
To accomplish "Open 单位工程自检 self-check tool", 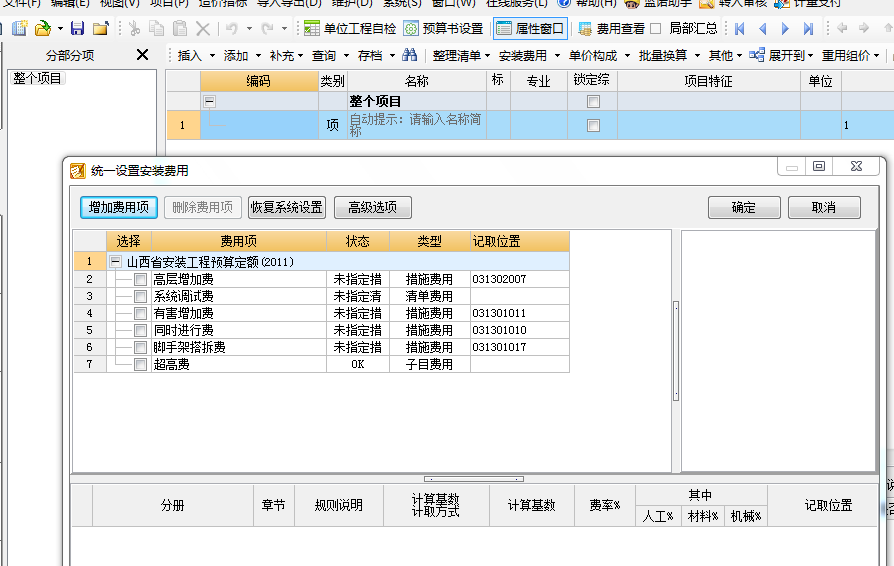I will click(350, 28).
